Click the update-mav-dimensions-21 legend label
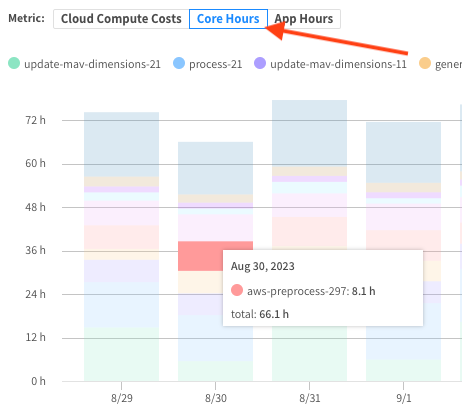 tap(92, 64)
